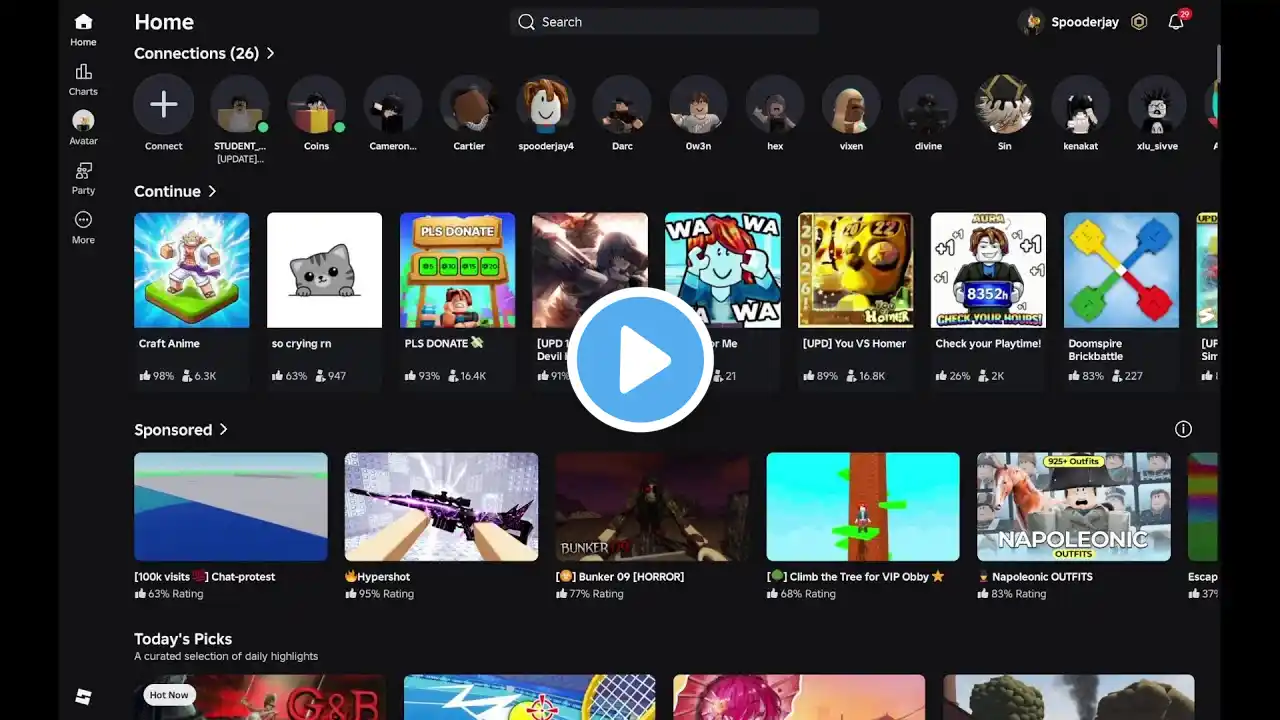Expand the Continue section
The width and height of the screenshot is (1280, 720).
[x=176, y=191]
